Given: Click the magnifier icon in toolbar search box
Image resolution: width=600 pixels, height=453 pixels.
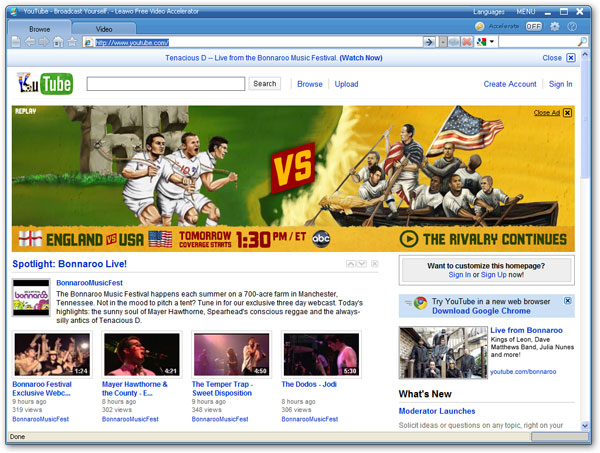Looking at the screenshot, I should pyautogui.click(x=582, y=42).
